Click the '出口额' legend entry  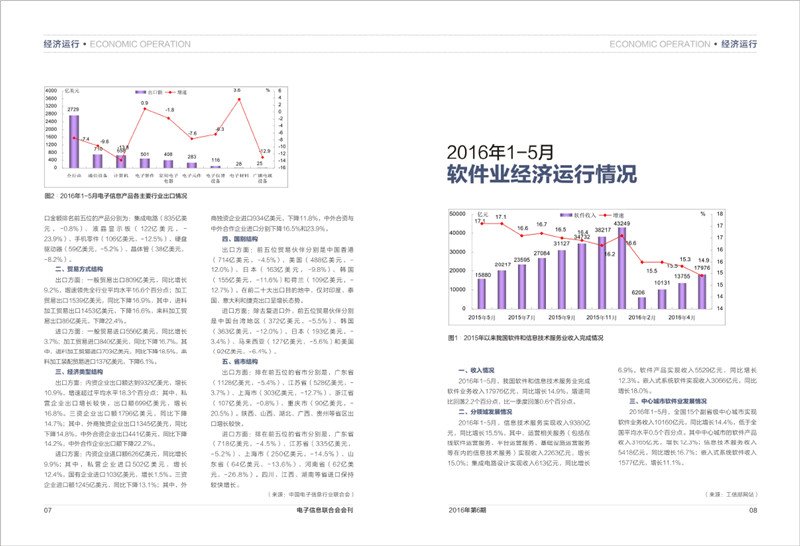click(148, 92)
